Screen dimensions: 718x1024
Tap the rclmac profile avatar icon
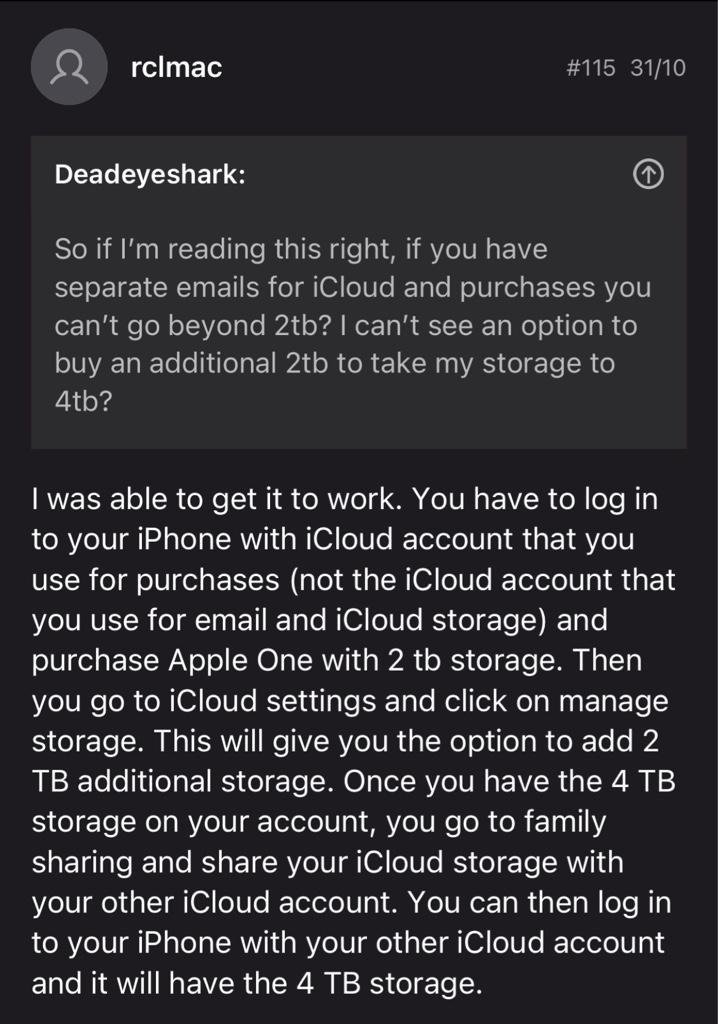(68, 67)
